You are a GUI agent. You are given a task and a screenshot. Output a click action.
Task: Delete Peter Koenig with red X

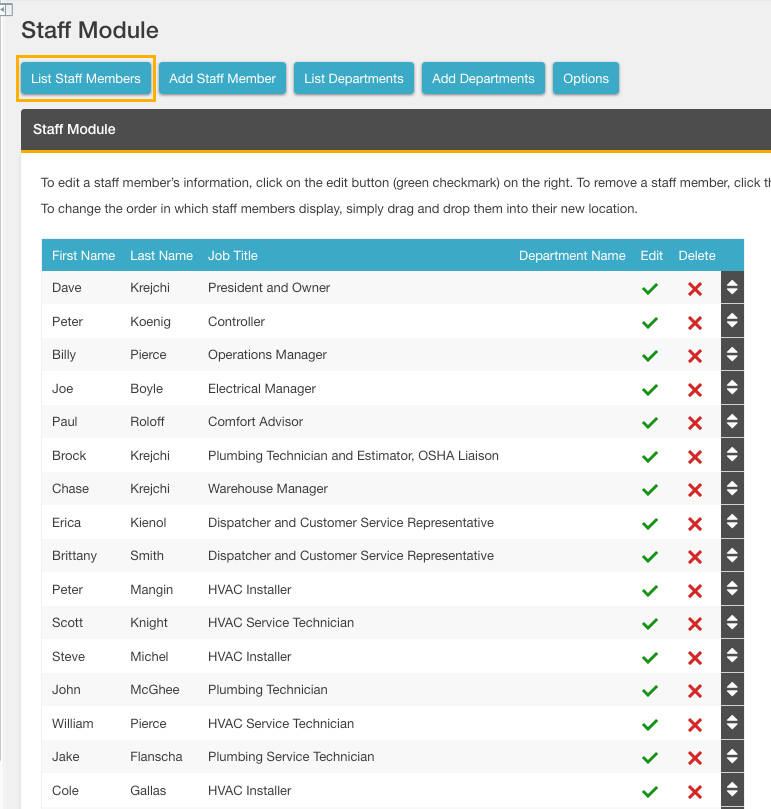click(x=695, y=323)
